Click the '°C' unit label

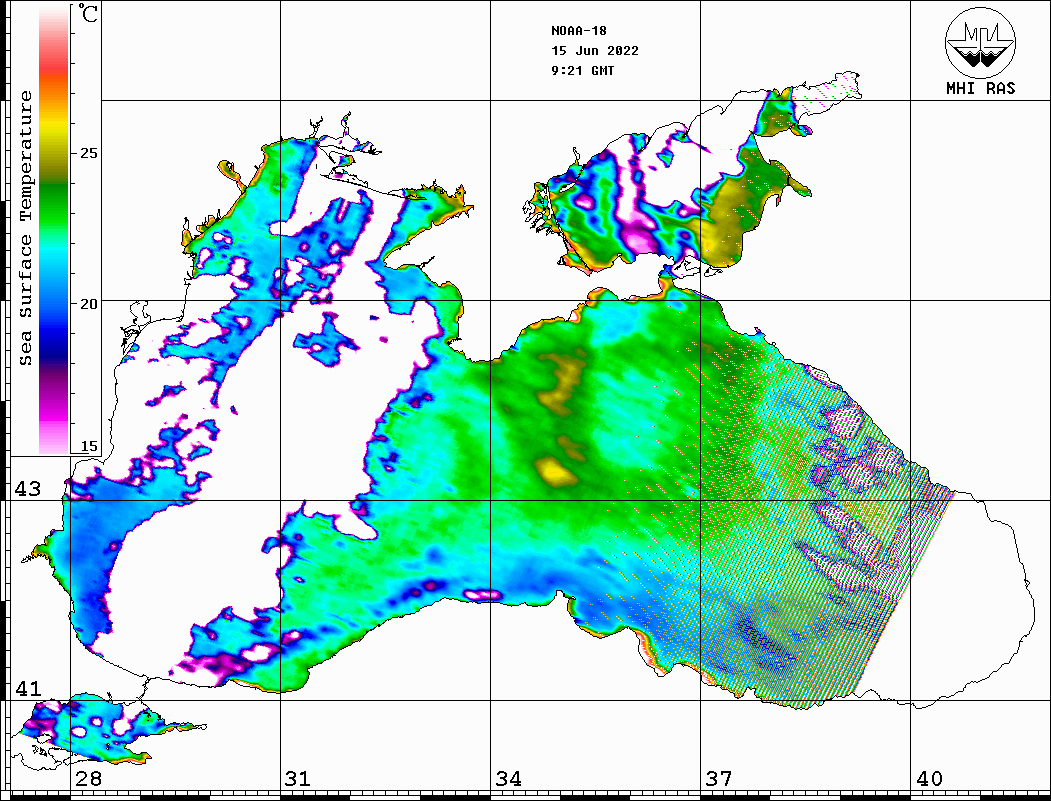(88, 14)
